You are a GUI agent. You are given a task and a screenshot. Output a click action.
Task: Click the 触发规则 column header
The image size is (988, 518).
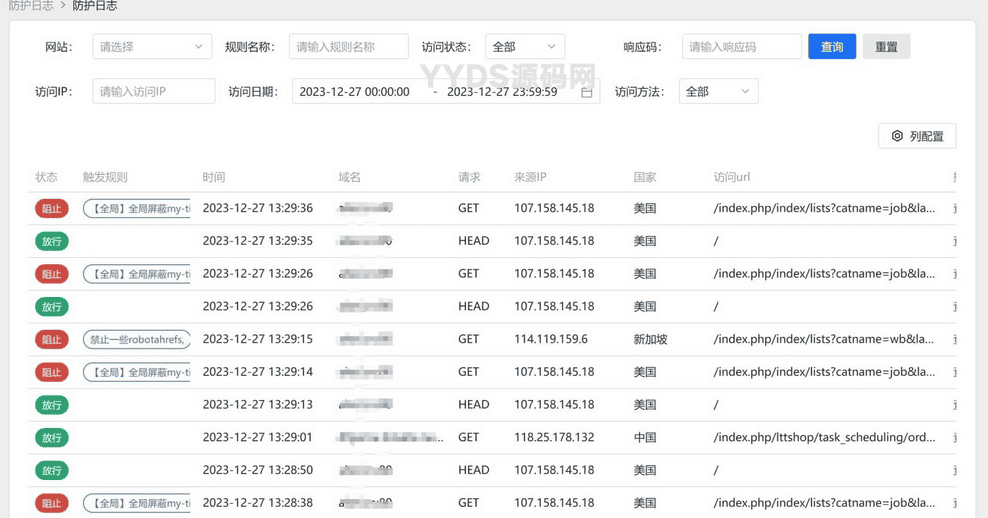(105, 177)
